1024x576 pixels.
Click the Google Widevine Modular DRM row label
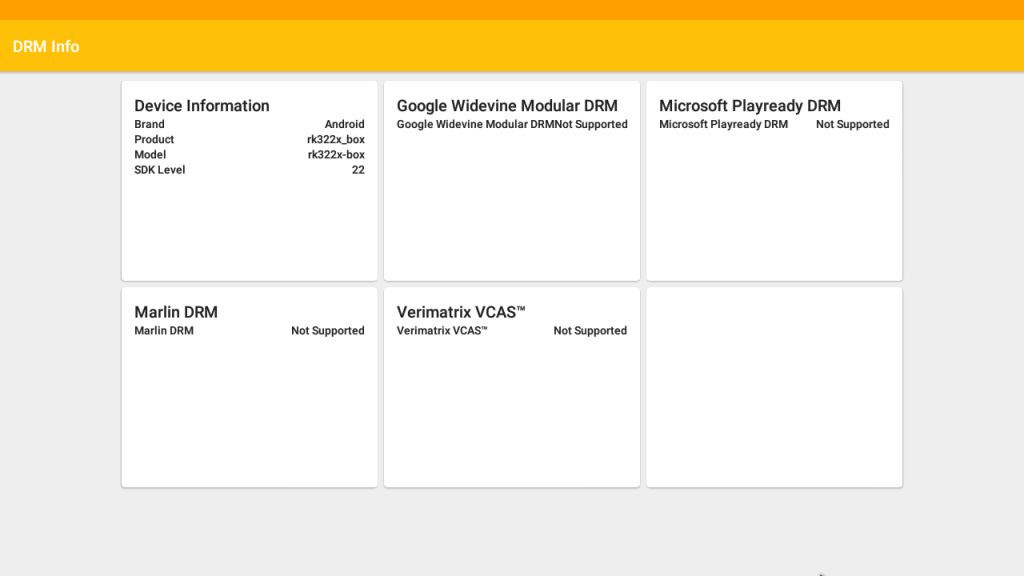click(x=475, y=124)
